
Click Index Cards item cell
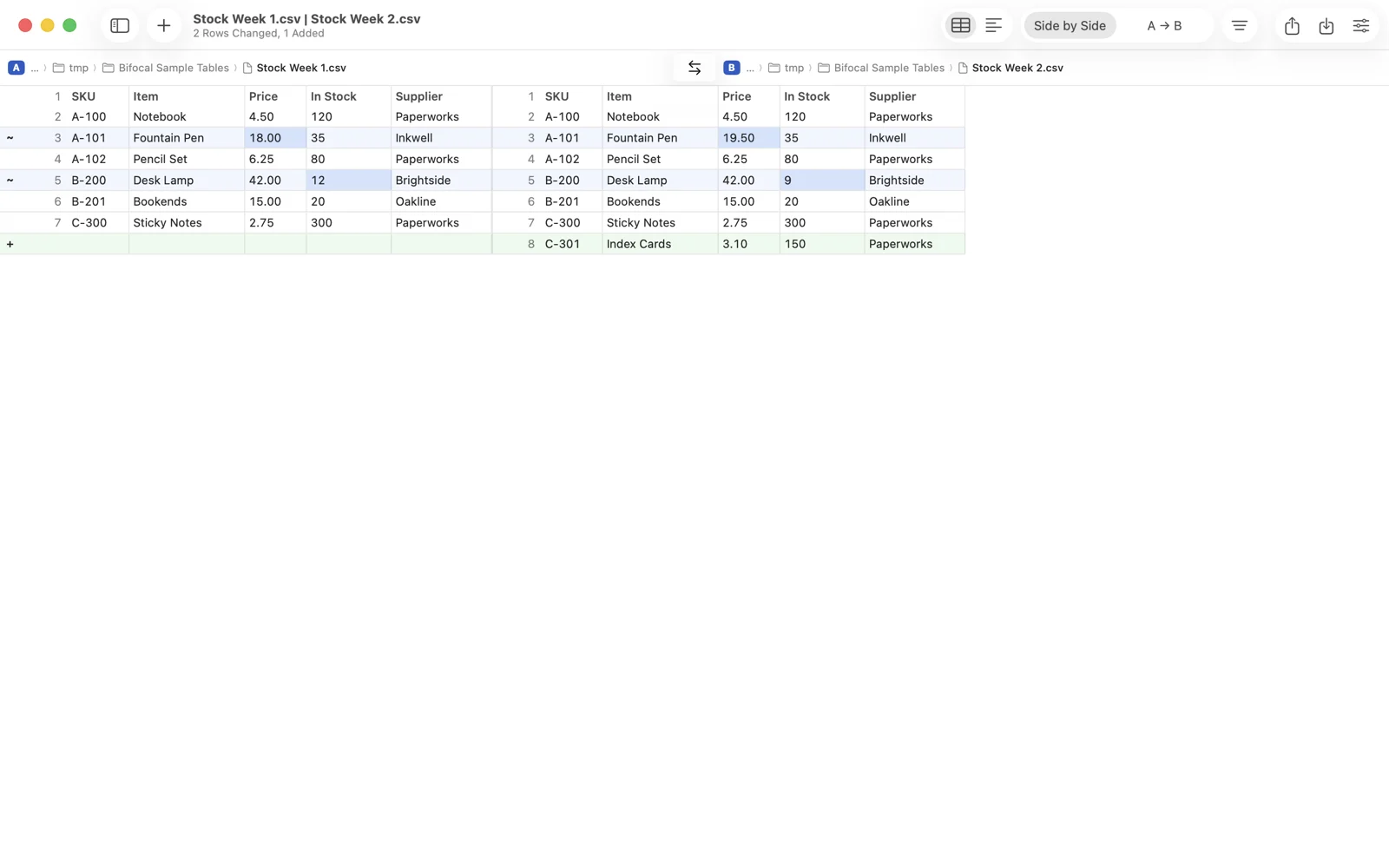tap(660, 244)
